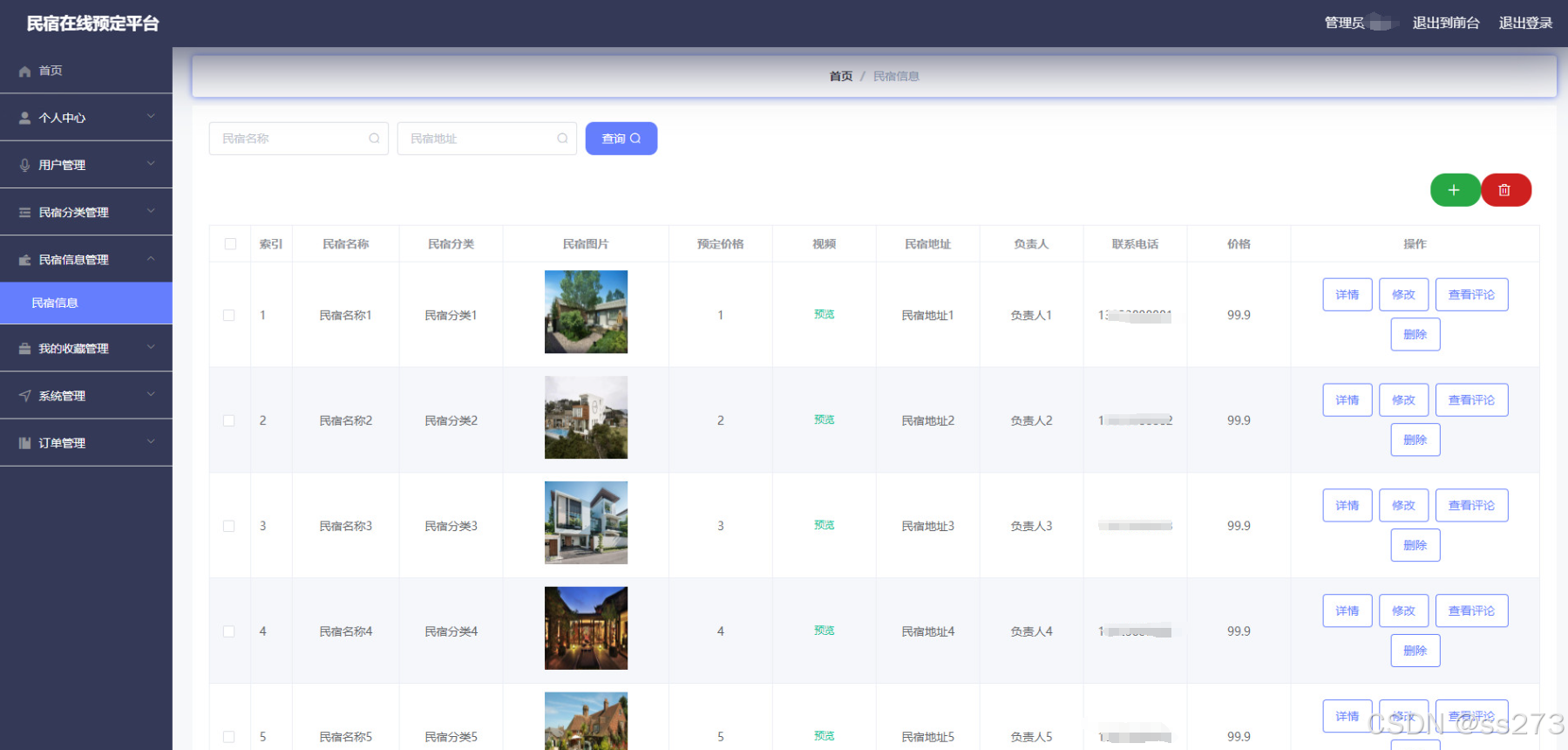The height and width of the screenshot is (750, 1568).
Task: Toggle the select-all checkbox in table header
Action: coord(230,244)
